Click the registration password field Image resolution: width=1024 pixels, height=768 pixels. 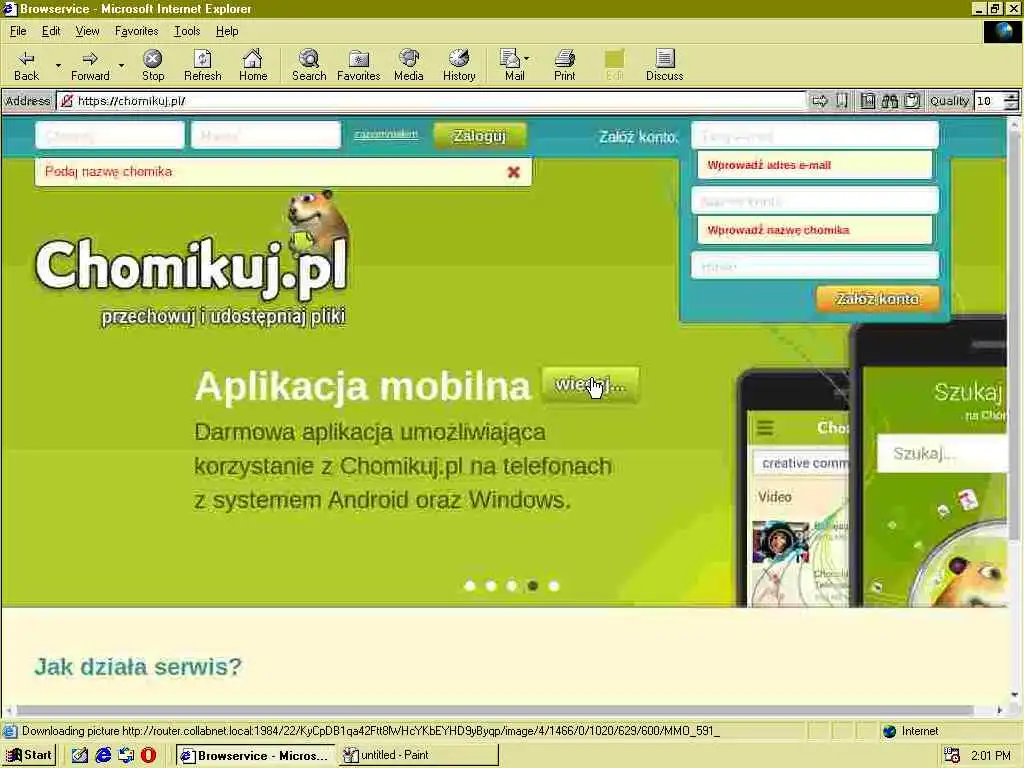tap(814, 265)
